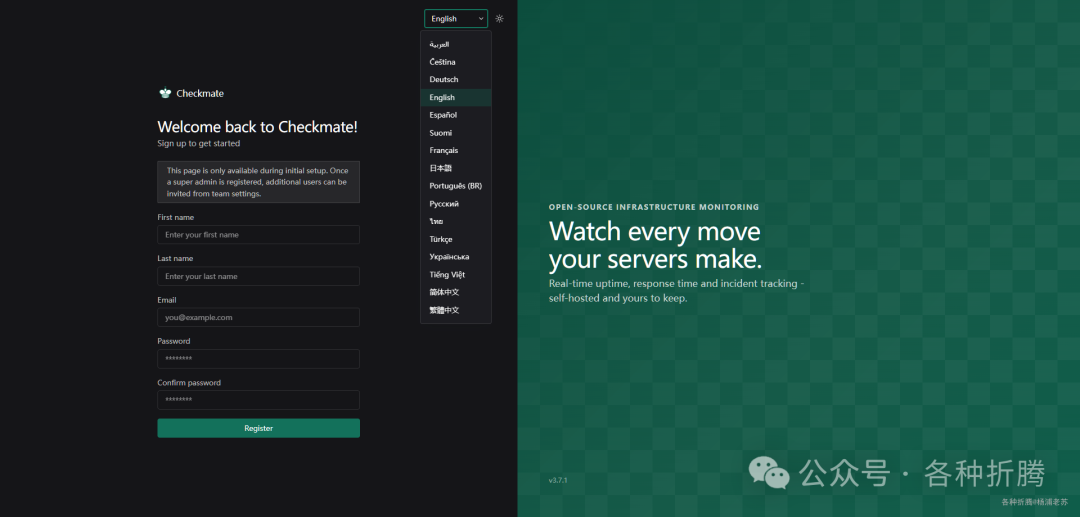Click into the Last name field

click(x=258, y=276)
